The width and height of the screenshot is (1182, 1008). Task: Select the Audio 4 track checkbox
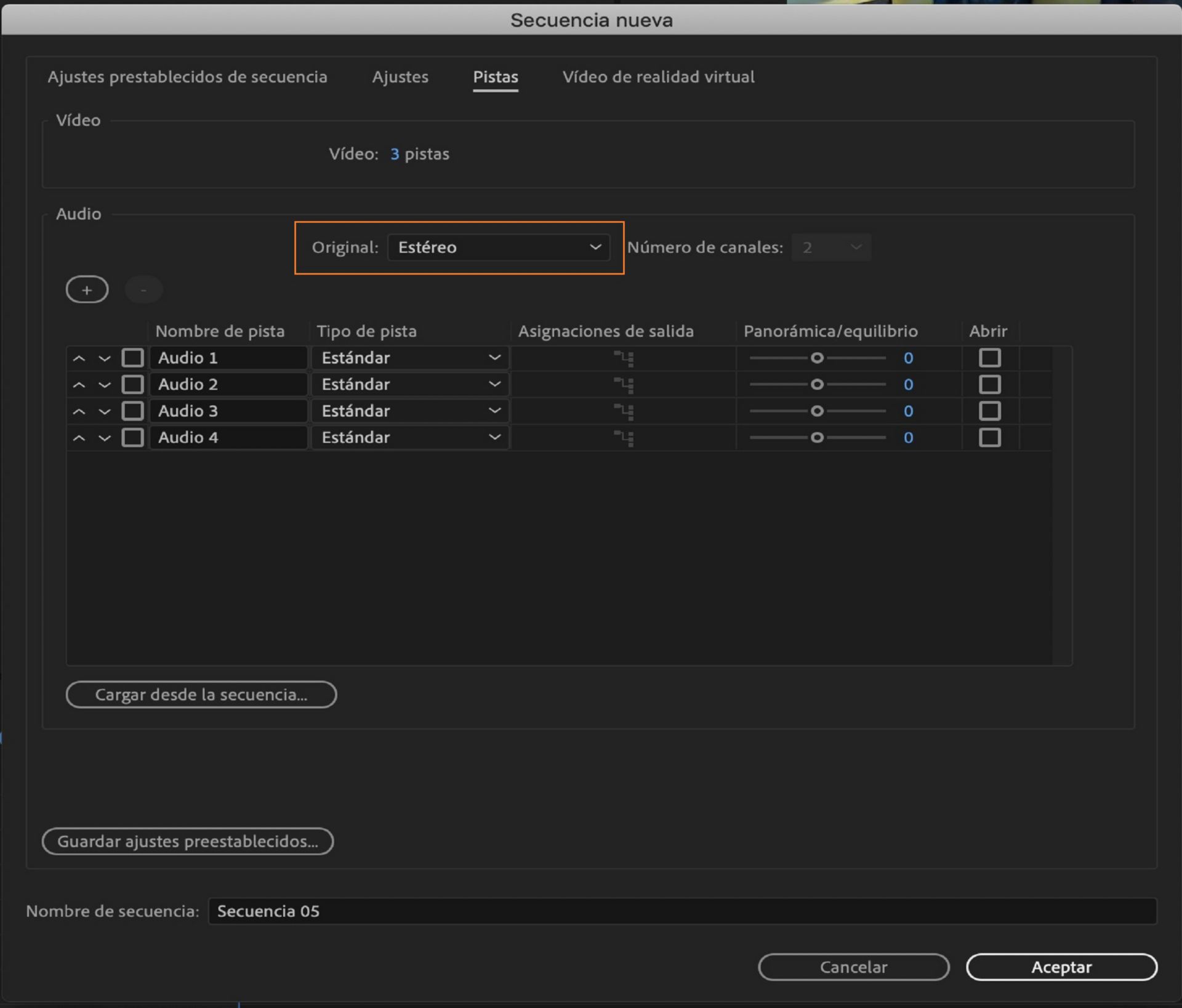tap(132, 437)
